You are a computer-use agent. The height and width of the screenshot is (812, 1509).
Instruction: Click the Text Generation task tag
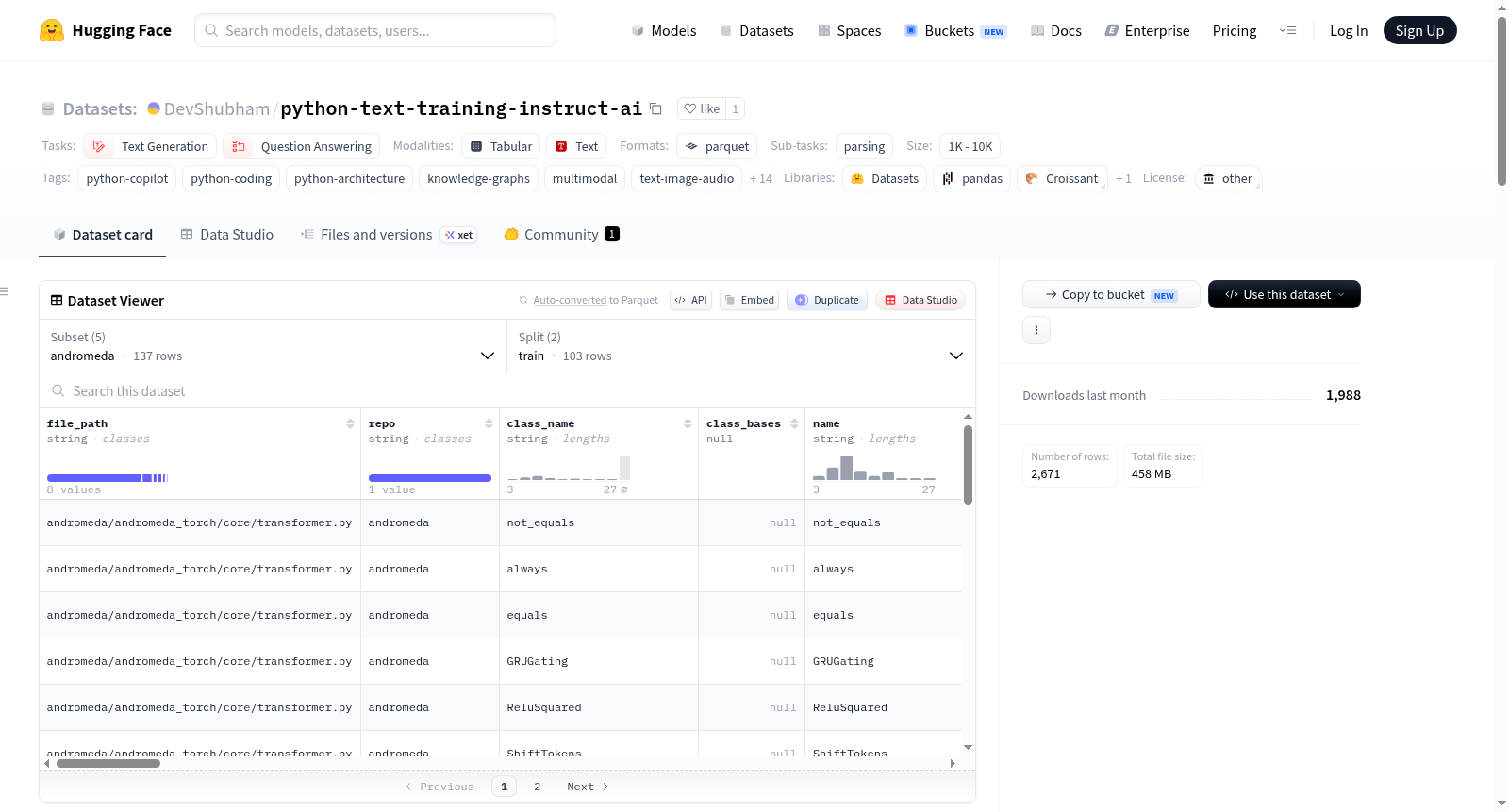click(x=151, y=146)
